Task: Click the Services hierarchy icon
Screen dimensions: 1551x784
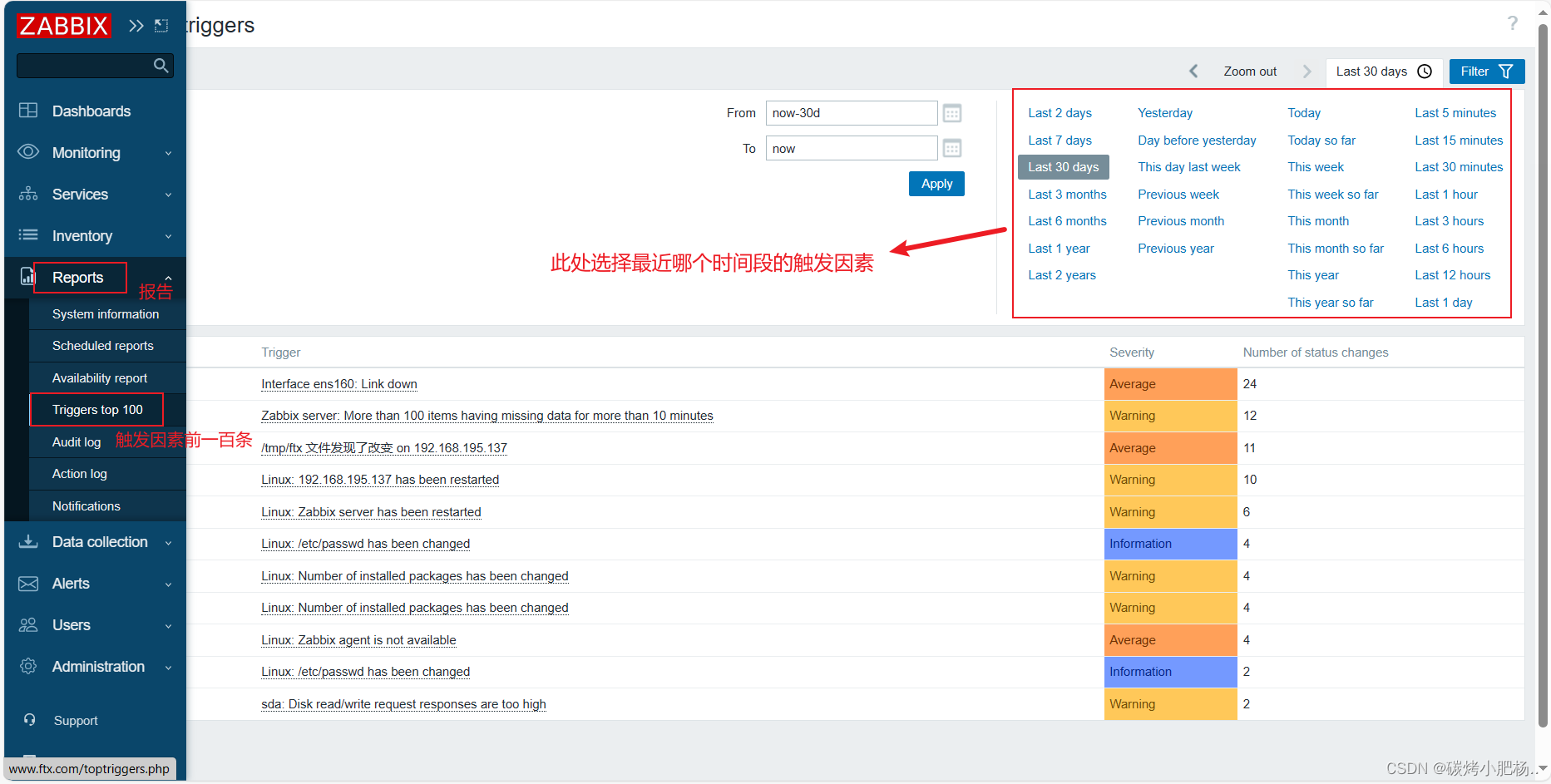Action: coord(28,194)
